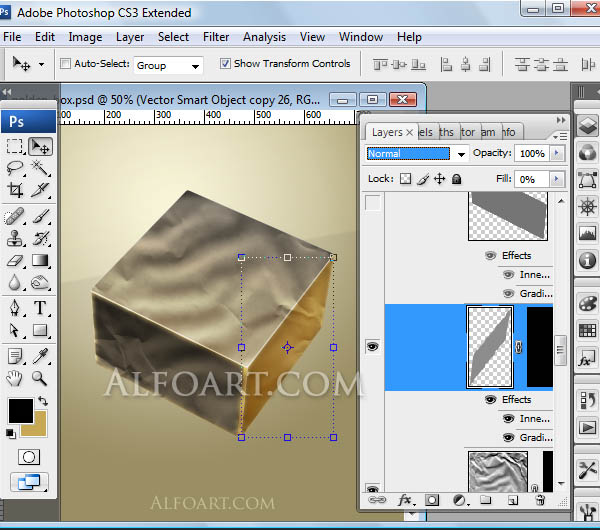Click link layers icon in Layers panel
This screenshot has height=530, width=600.
click(x=377, y=500)
